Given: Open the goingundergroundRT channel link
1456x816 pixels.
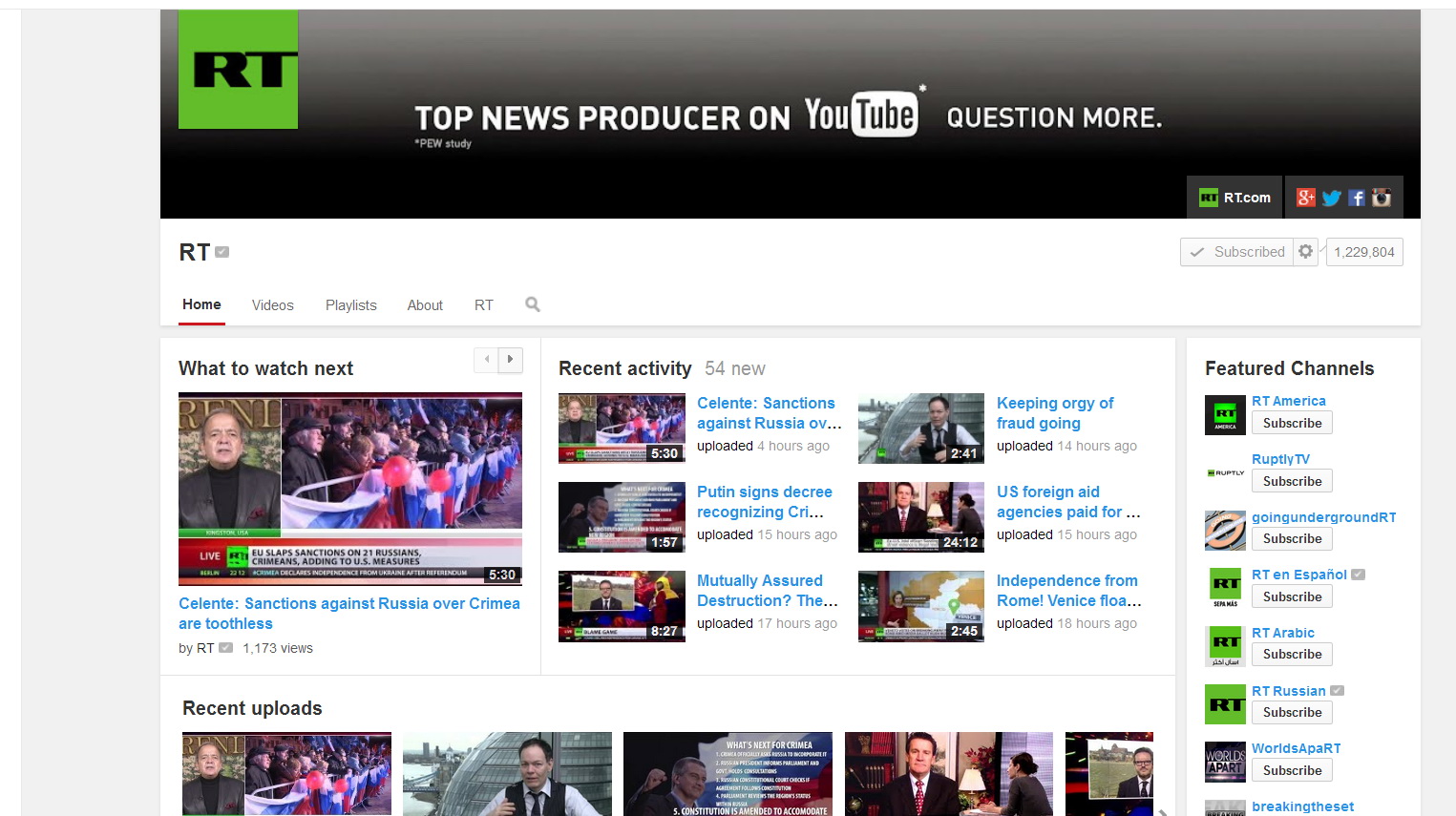Looking at the screenshot, I should point(1324,517).
